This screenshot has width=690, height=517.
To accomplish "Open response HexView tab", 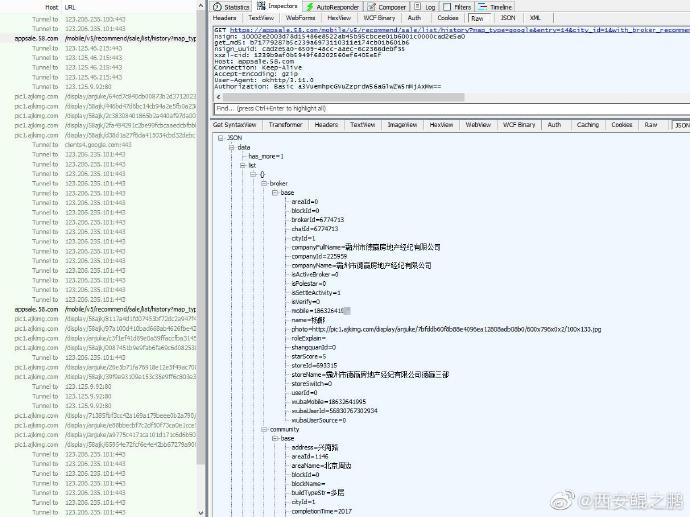I will [x=441, y=125].
